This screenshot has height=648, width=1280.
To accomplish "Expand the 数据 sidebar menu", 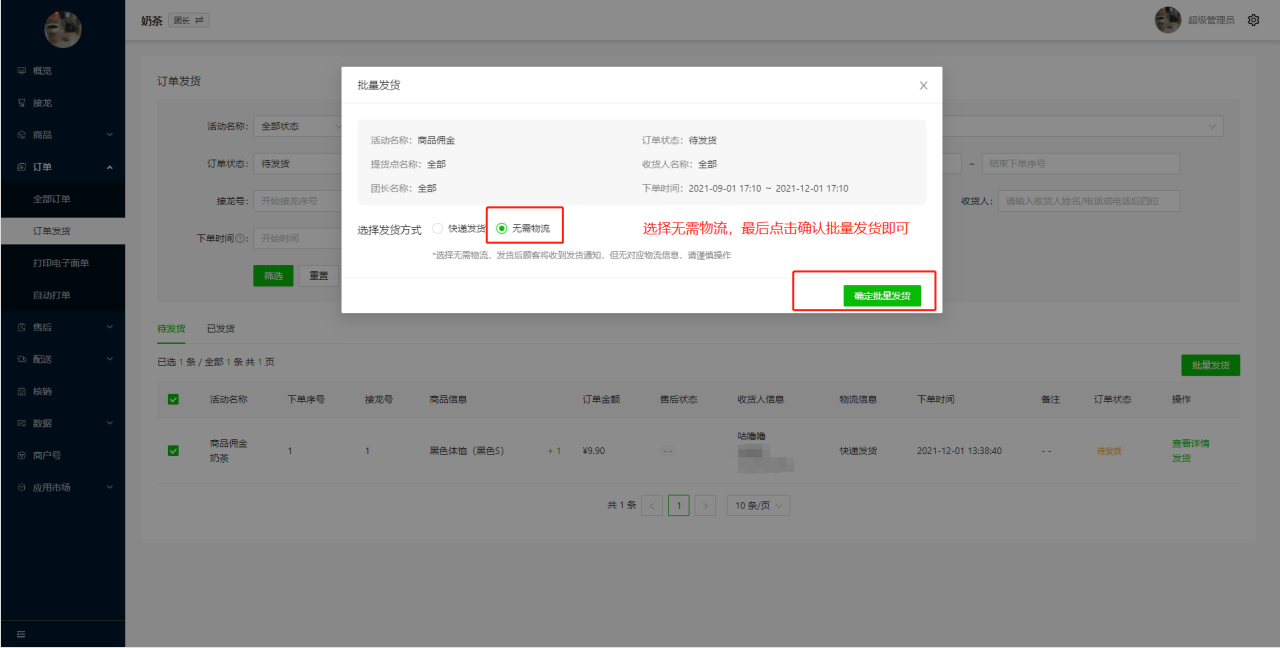I will 62,423.
